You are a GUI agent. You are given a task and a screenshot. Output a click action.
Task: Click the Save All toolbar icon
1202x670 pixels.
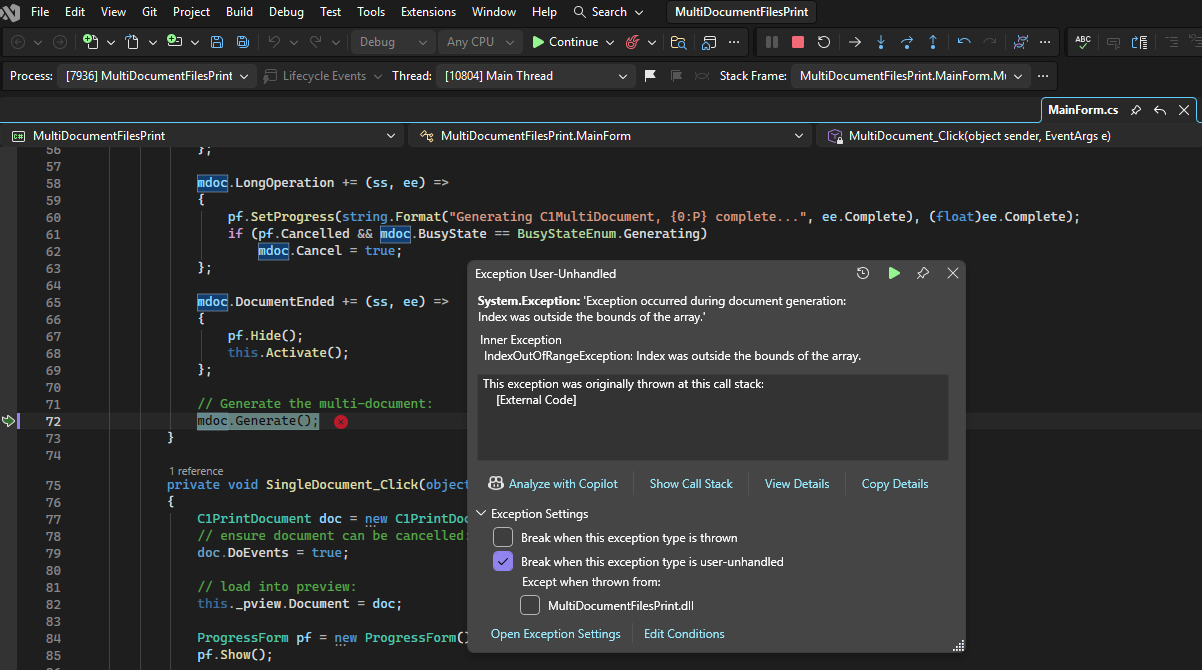242,42
